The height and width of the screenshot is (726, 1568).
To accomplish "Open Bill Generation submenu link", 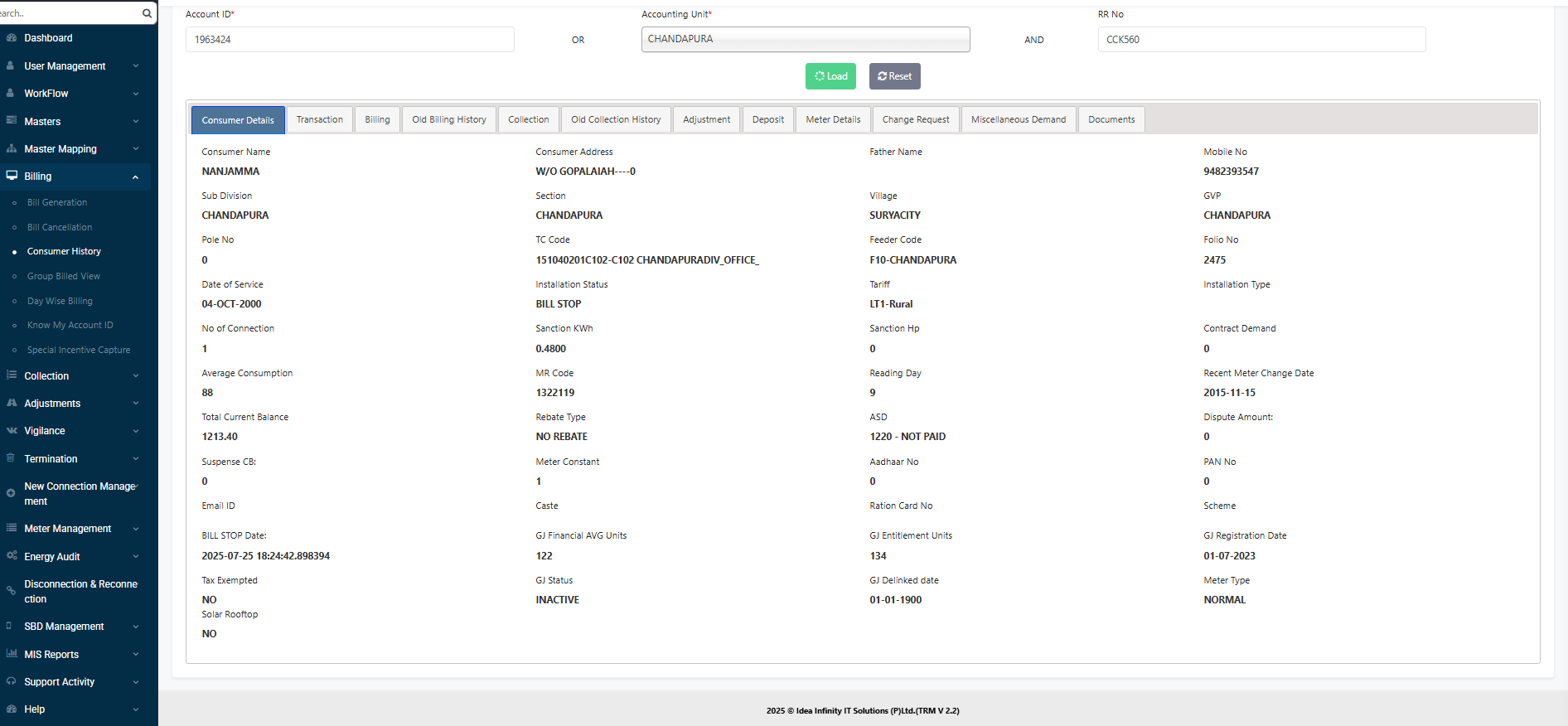I will point(57,202).
